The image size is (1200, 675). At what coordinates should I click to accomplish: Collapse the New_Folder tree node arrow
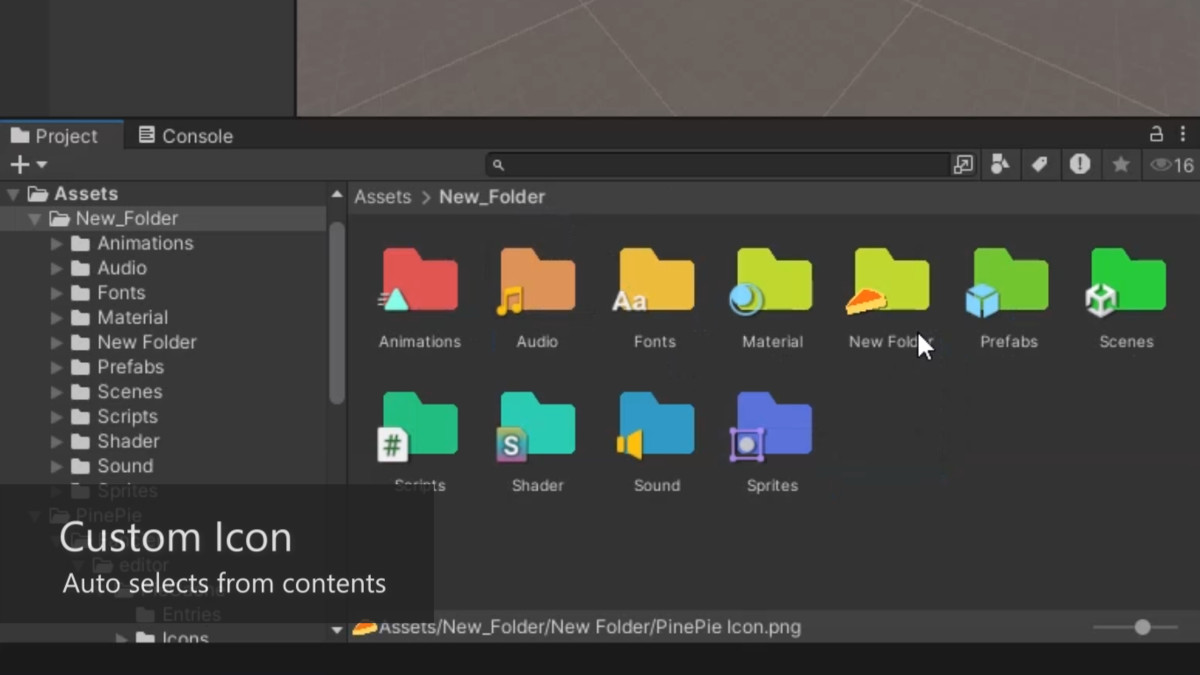tap(35, 219)
